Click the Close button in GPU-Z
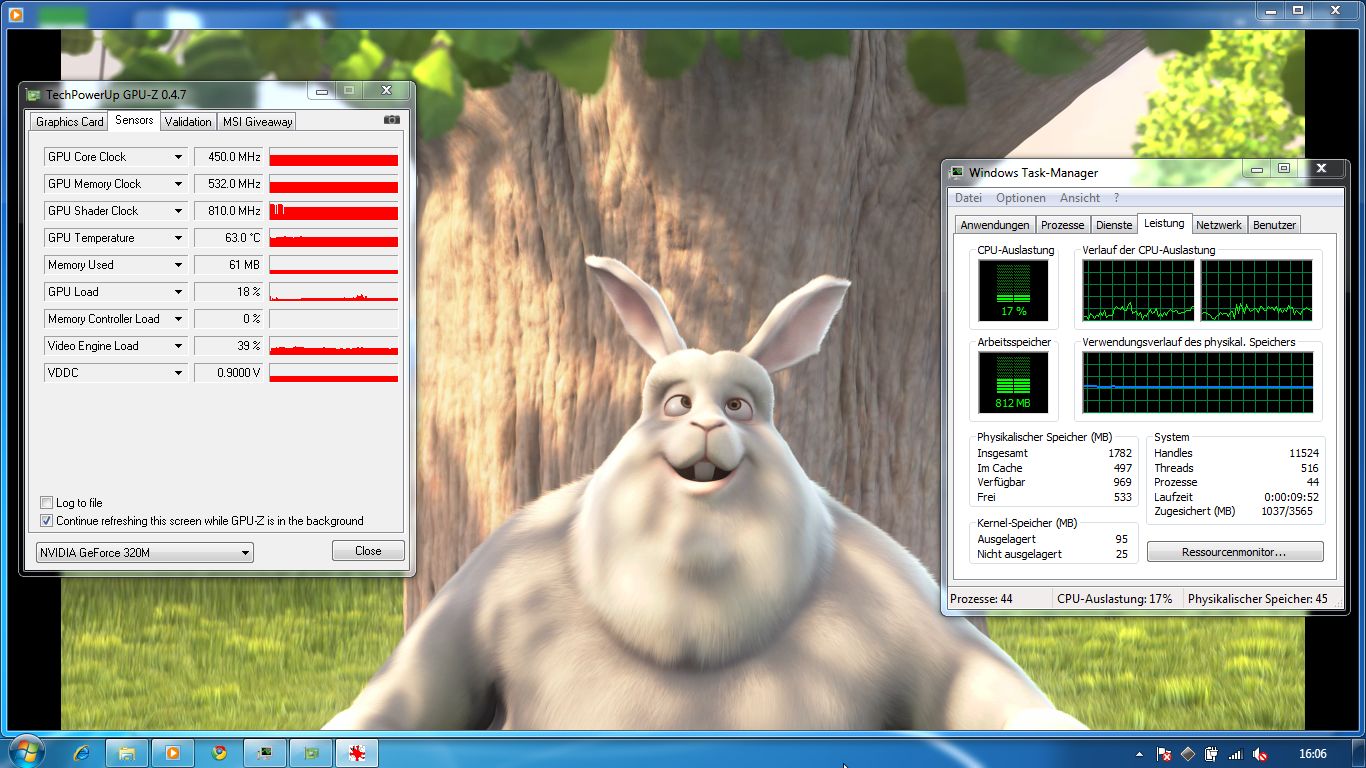1366x768 pixels. pyautogui.click(x=368, y=551)
